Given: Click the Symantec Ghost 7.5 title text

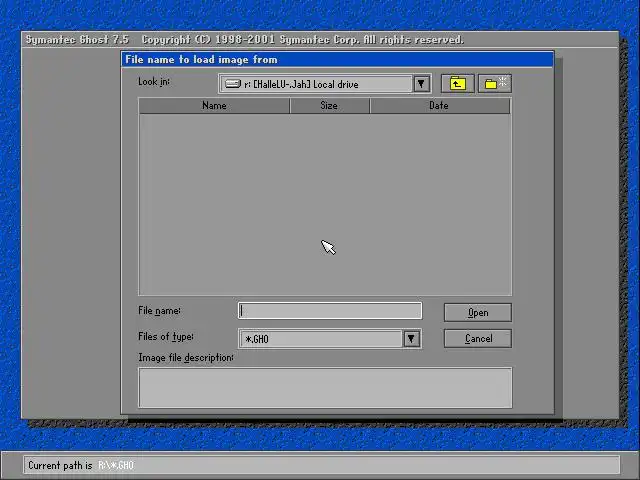Looking at the screenshot, I should pyautogui.click(x=77, y=40).
